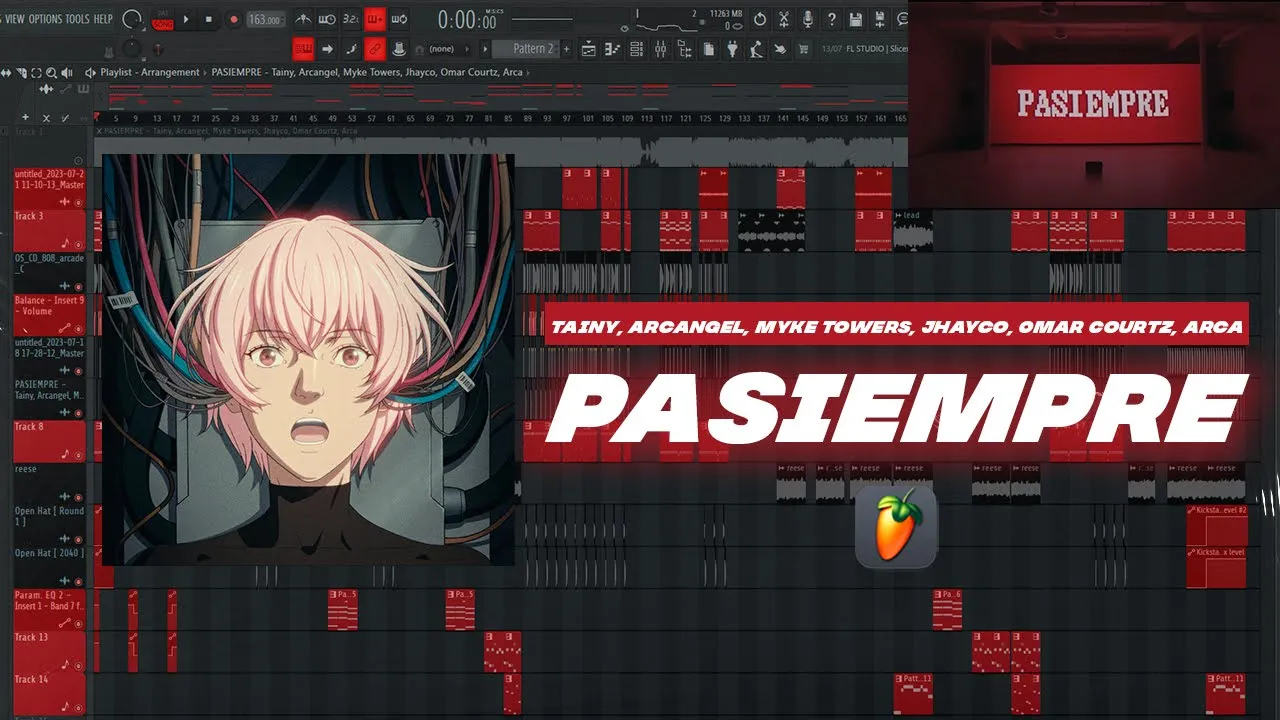Click the Stop transport button
The image size is (1280, 720).
[x=208, y=19]
